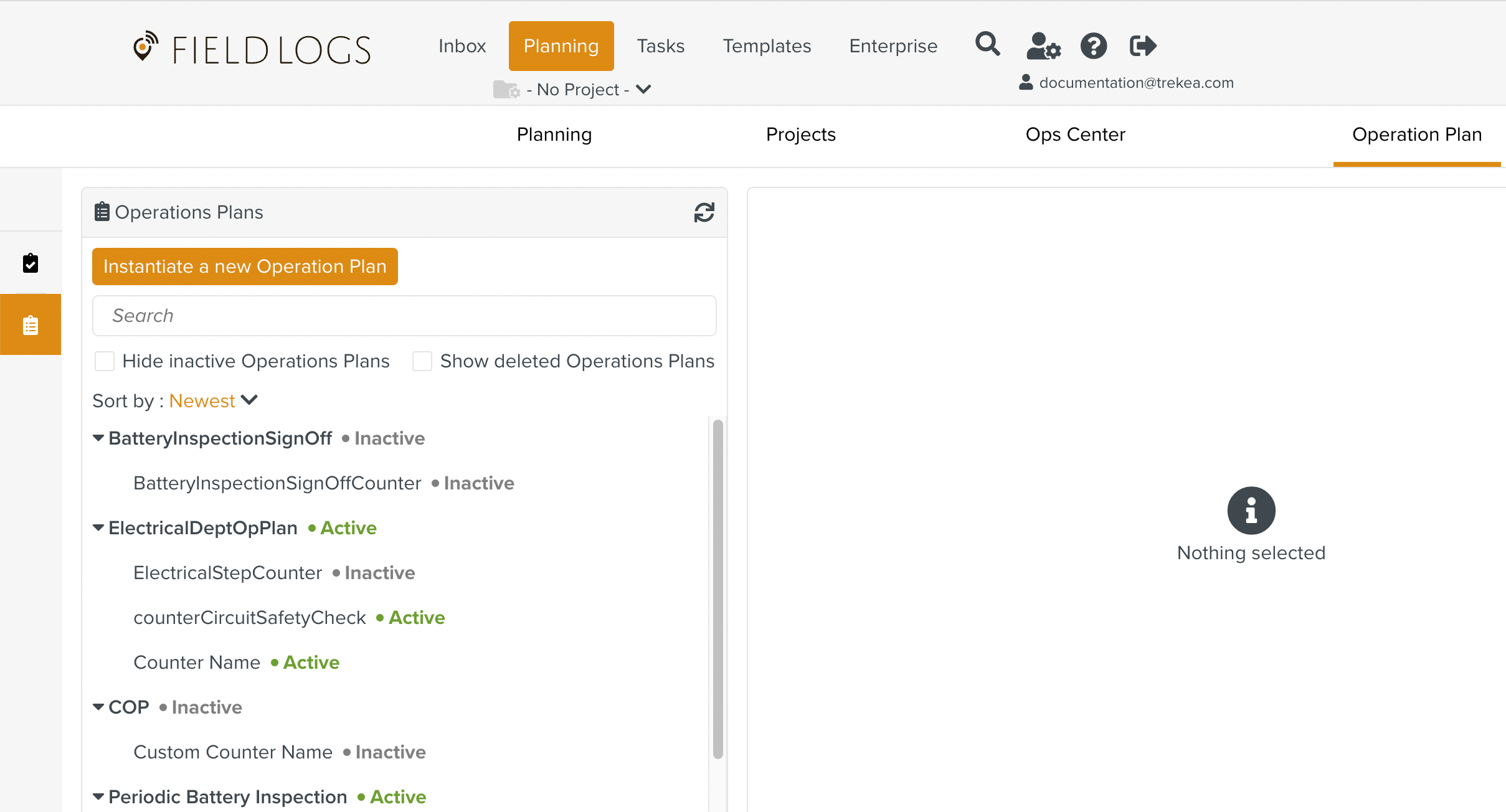Collapse the BatteryInspectionSignOff tree node
The width and height of the screenshot is (1506, 812).
pyautogui.click(x=98, y=438)
